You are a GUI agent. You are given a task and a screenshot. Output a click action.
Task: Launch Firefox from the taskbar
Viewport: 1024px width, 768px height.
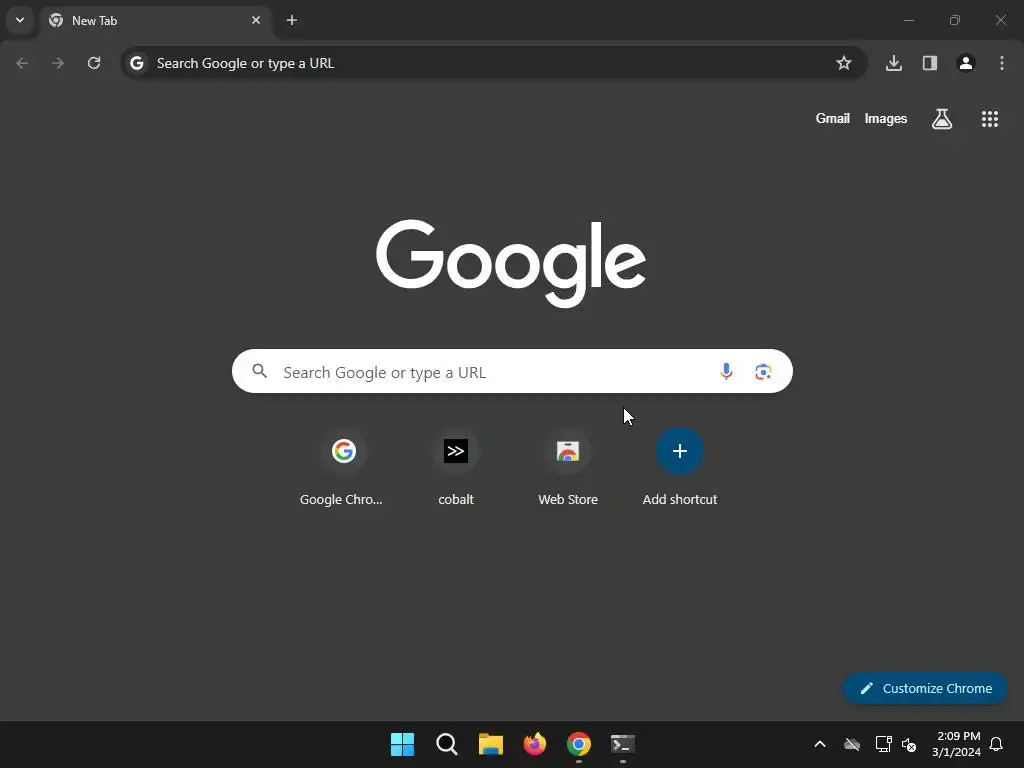pyautogui.click(x=535, y=744)
